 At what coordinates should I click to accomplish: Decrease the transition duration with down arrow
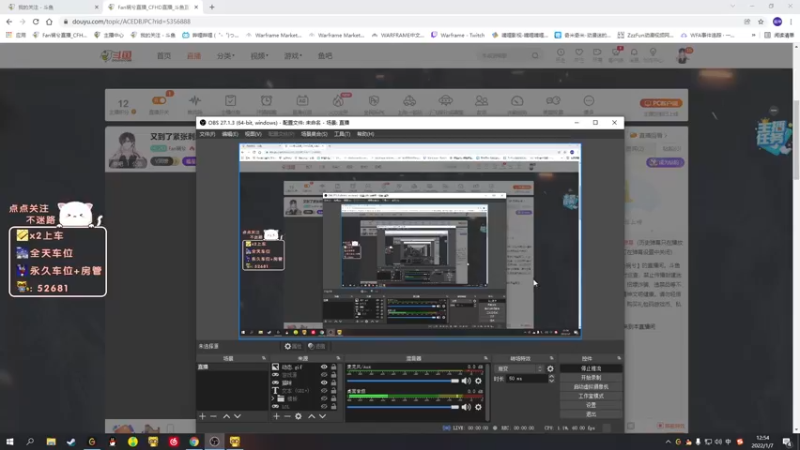[x=551, y=381]
